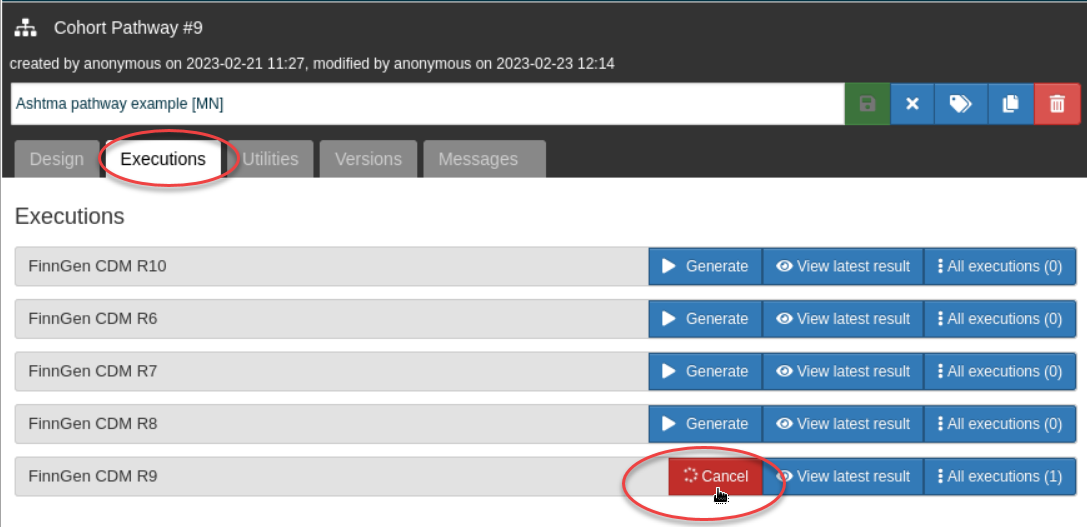This screenshot has width=1087, height=527.
Task: Generate for FinnGen CDM R7
Action: (705, 372)
